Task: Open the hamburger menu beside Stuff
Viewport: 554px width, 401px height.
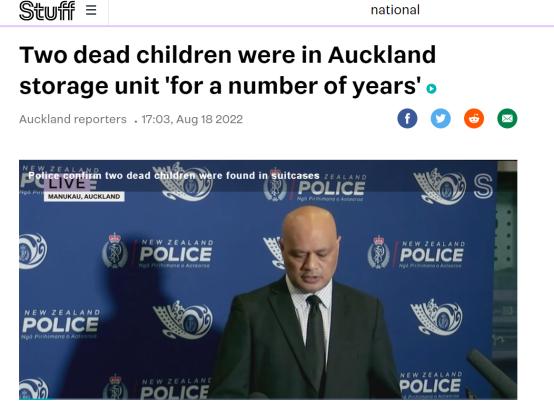Action: 91,10
